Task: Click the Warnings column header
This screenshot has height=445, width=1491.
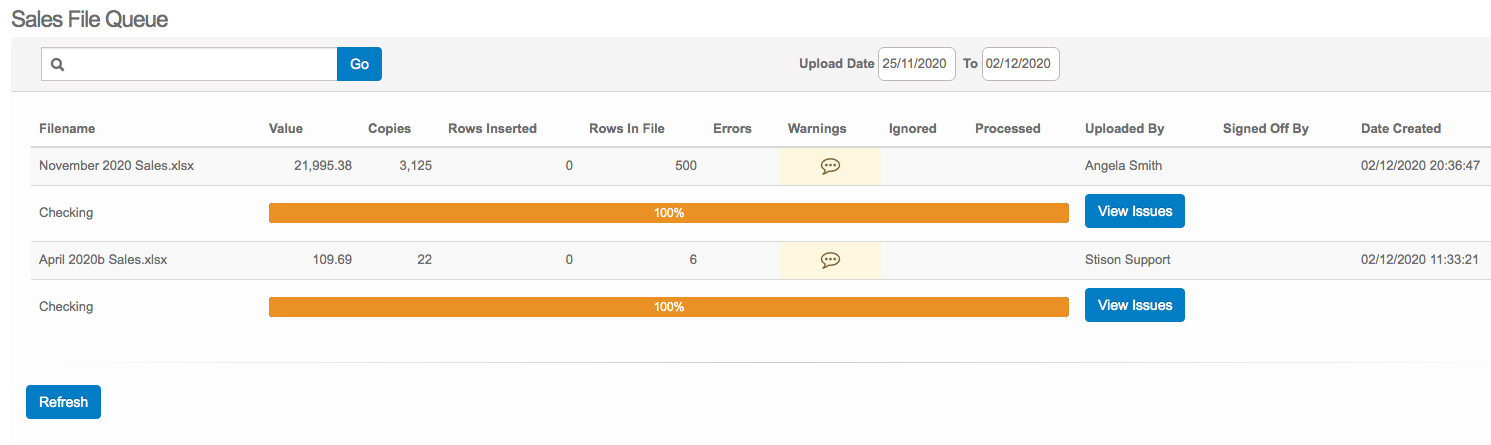Action: click(x=817, y=129)
